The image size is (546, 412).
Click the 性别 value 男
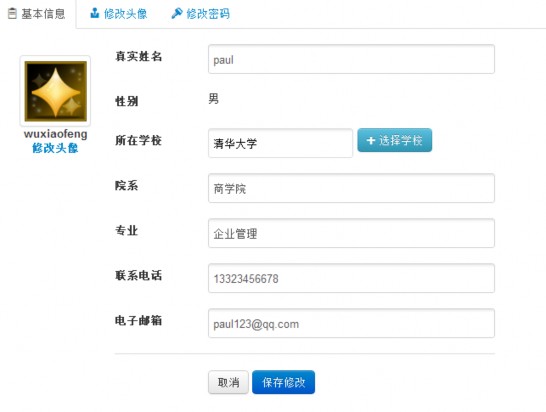pos(213,99)
